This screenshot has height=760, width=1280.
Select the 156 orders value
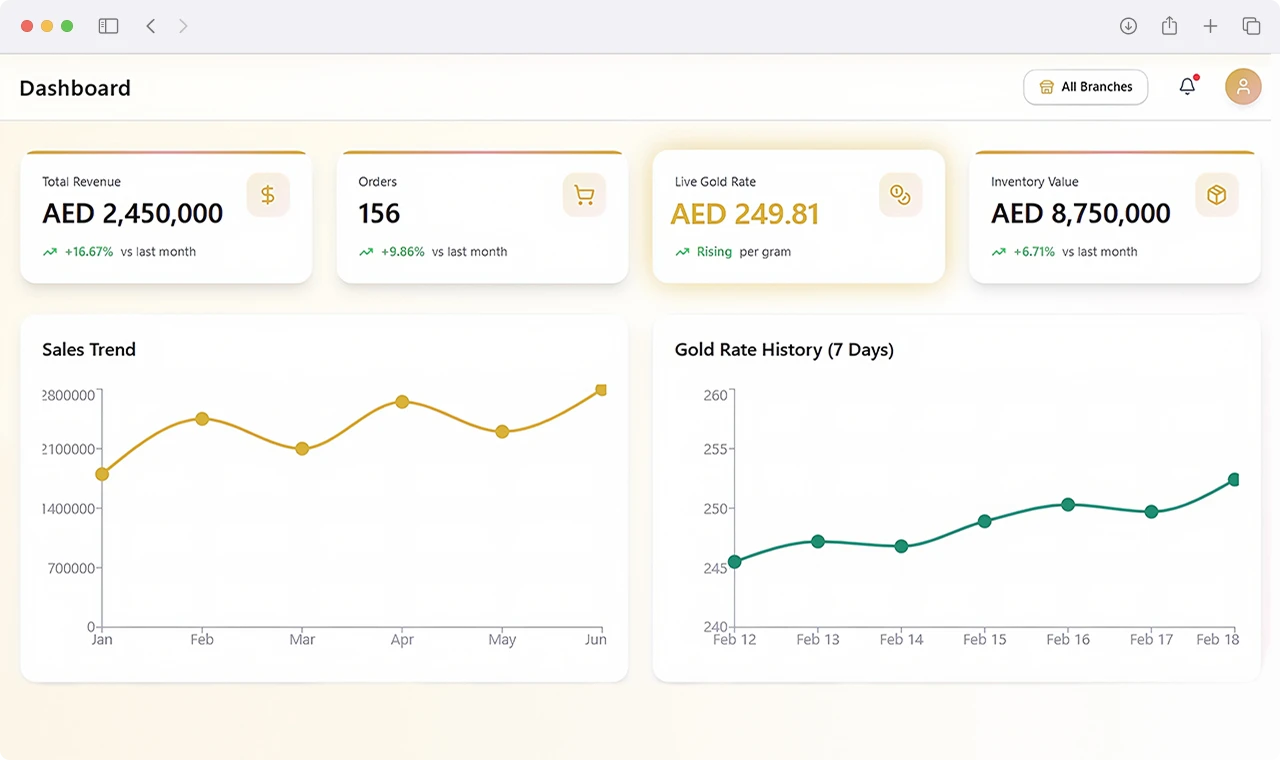click(x=379, y=214)
